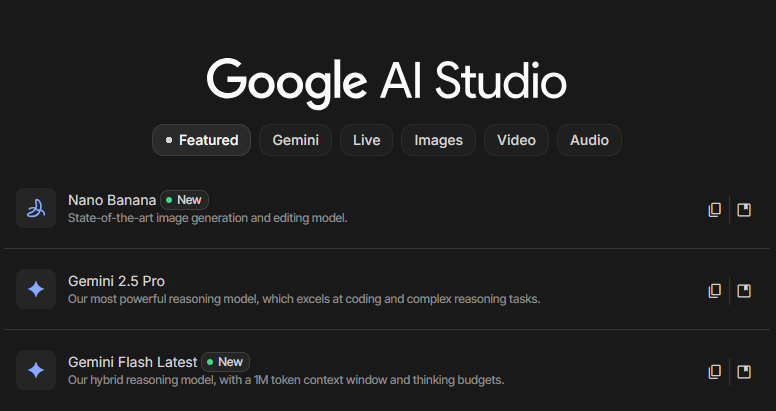Click 'Our hybrid reasoning model' description text
Image resolution: width=776 pixels, height=411 pixels.
coord(286,380)
